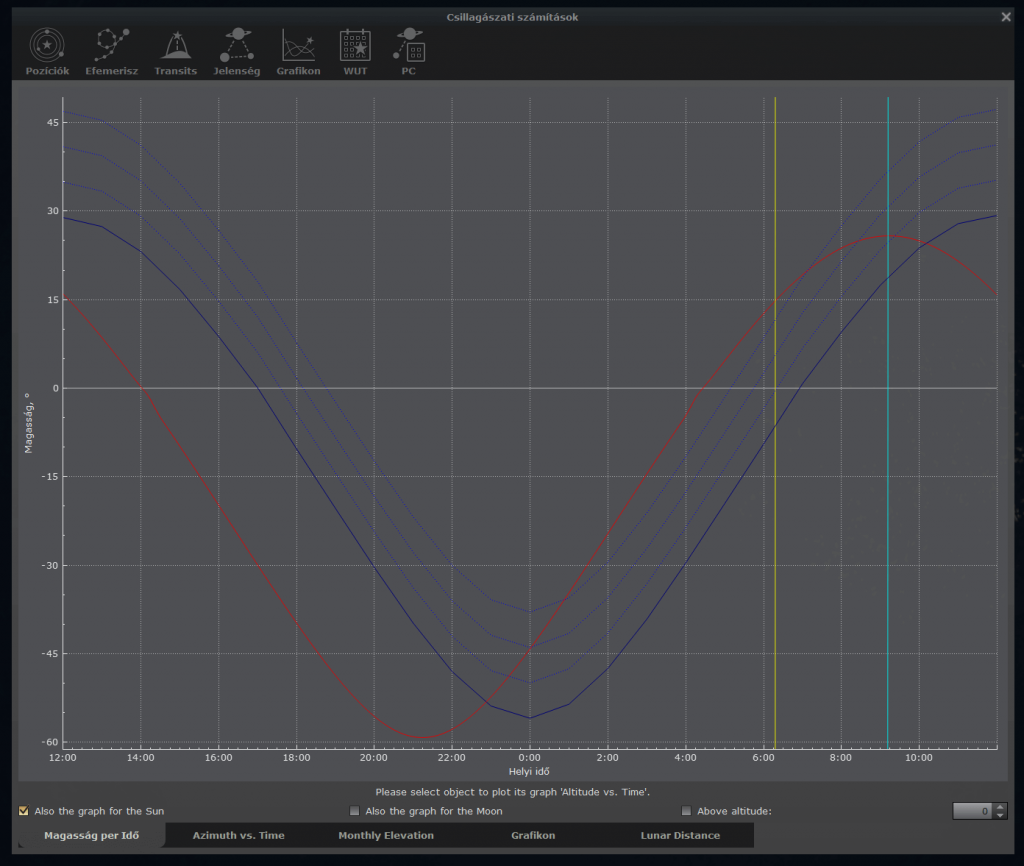Click the altitude limit number field
Viewport: 1024px width, 866px height.
coord(972,811)
